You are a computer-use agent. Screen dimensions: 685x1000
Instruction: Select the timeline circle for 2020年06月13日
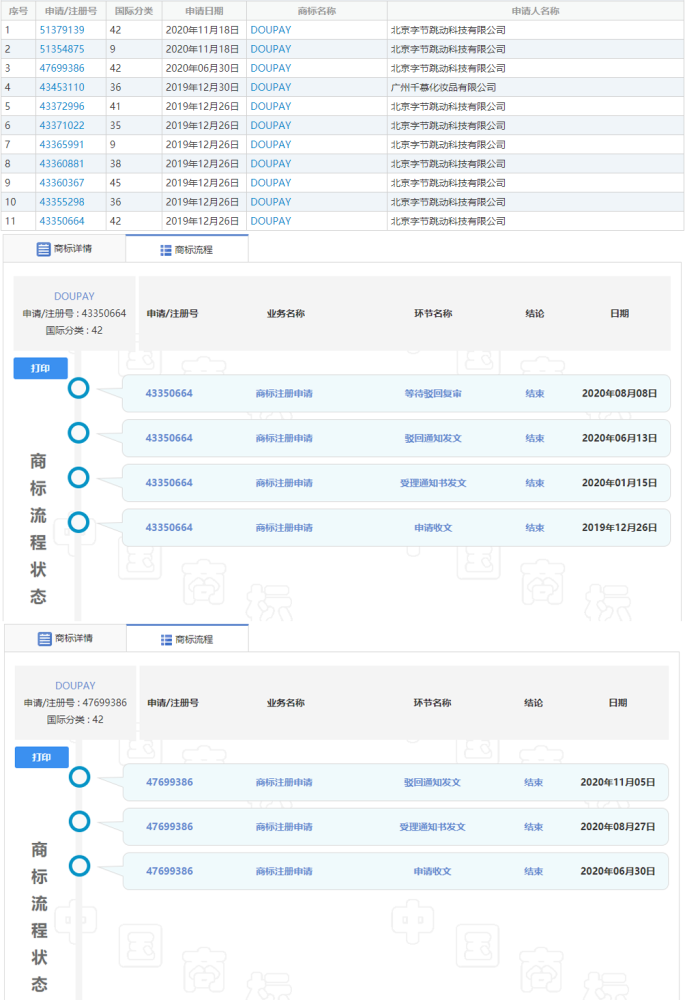click(x=78, y=432)
